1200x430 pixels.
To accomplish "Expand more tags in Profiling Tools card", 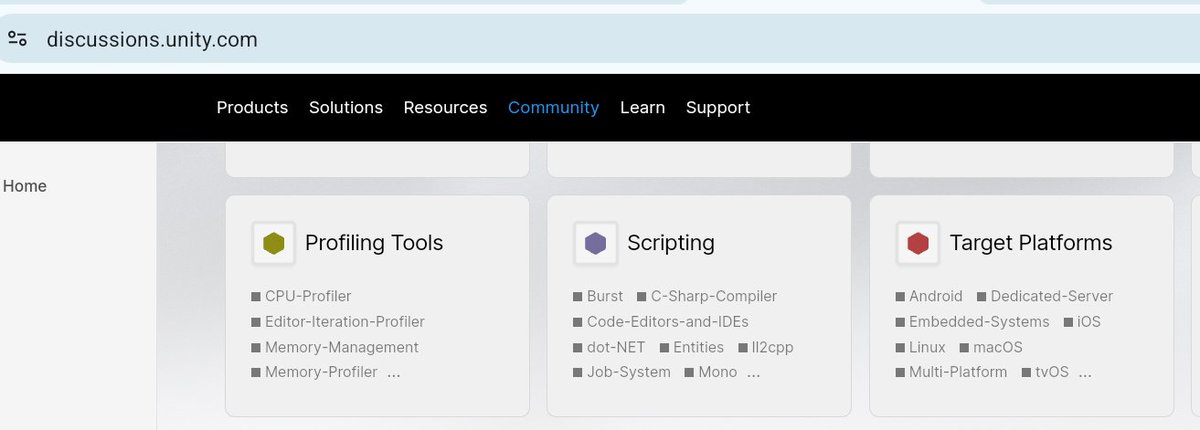I will [393, 372].
